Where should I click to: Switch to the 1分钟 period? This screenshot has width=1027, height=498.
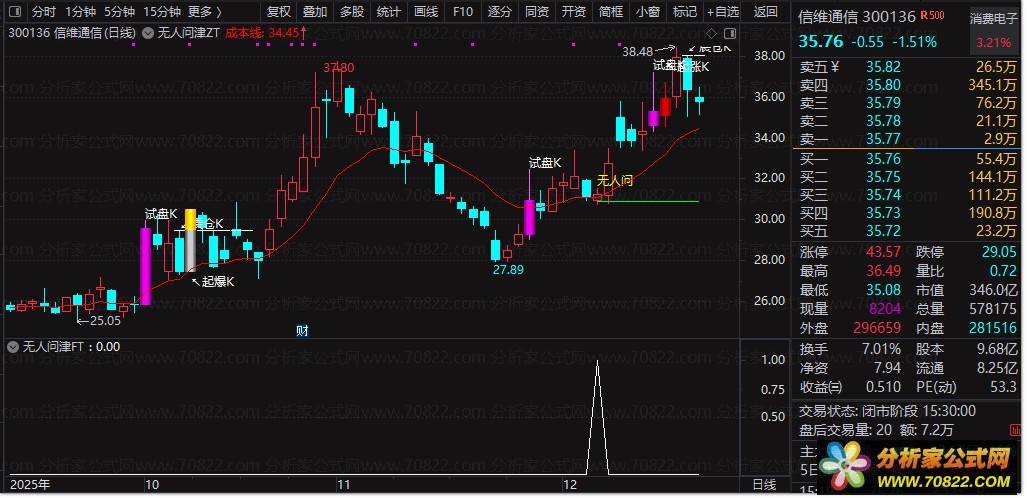pyautogui.click(x=81, y=11)
